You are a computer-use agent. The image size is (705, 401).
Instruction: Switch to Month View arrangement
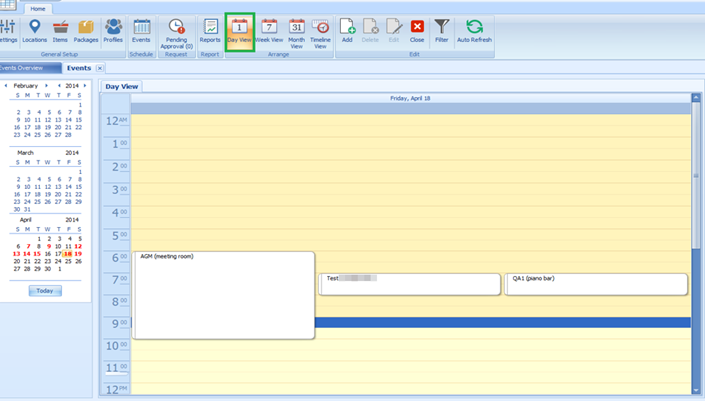tap(296, 34)
